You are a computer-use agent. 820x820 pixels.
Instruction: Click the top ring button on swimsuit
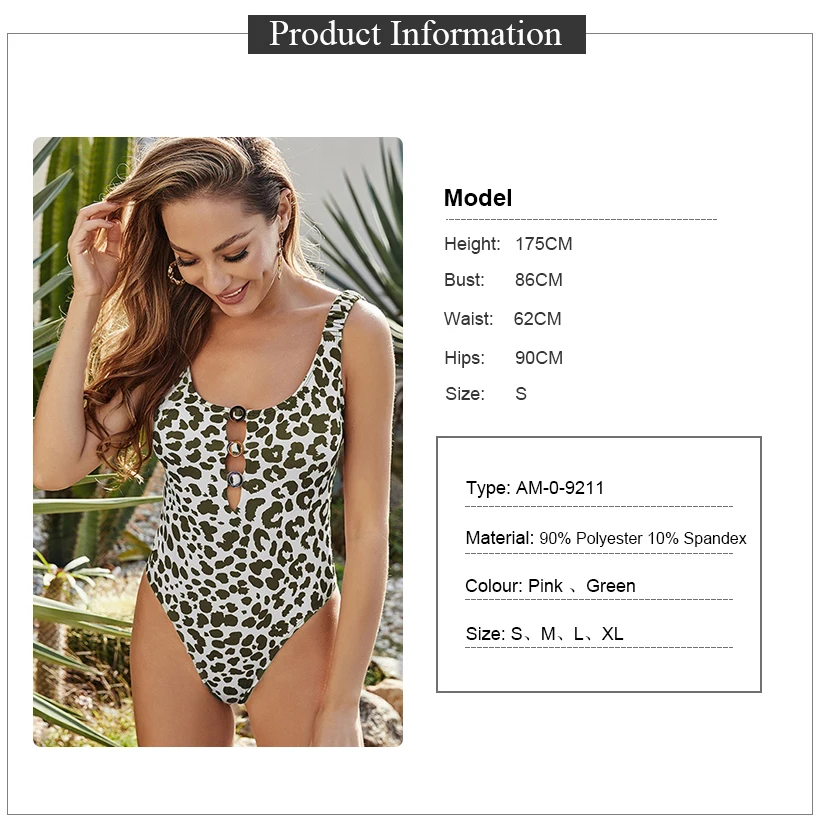[237, 414]
